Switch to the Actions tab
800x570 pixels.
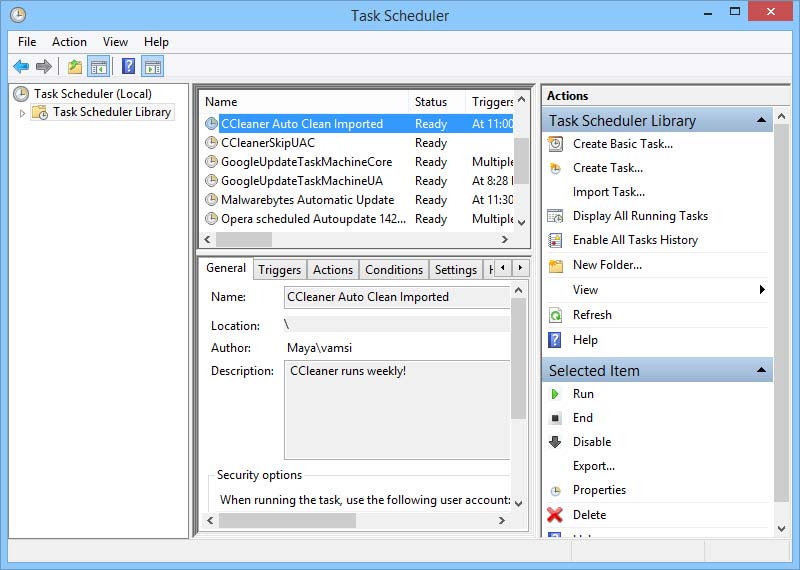click(333, 270)
